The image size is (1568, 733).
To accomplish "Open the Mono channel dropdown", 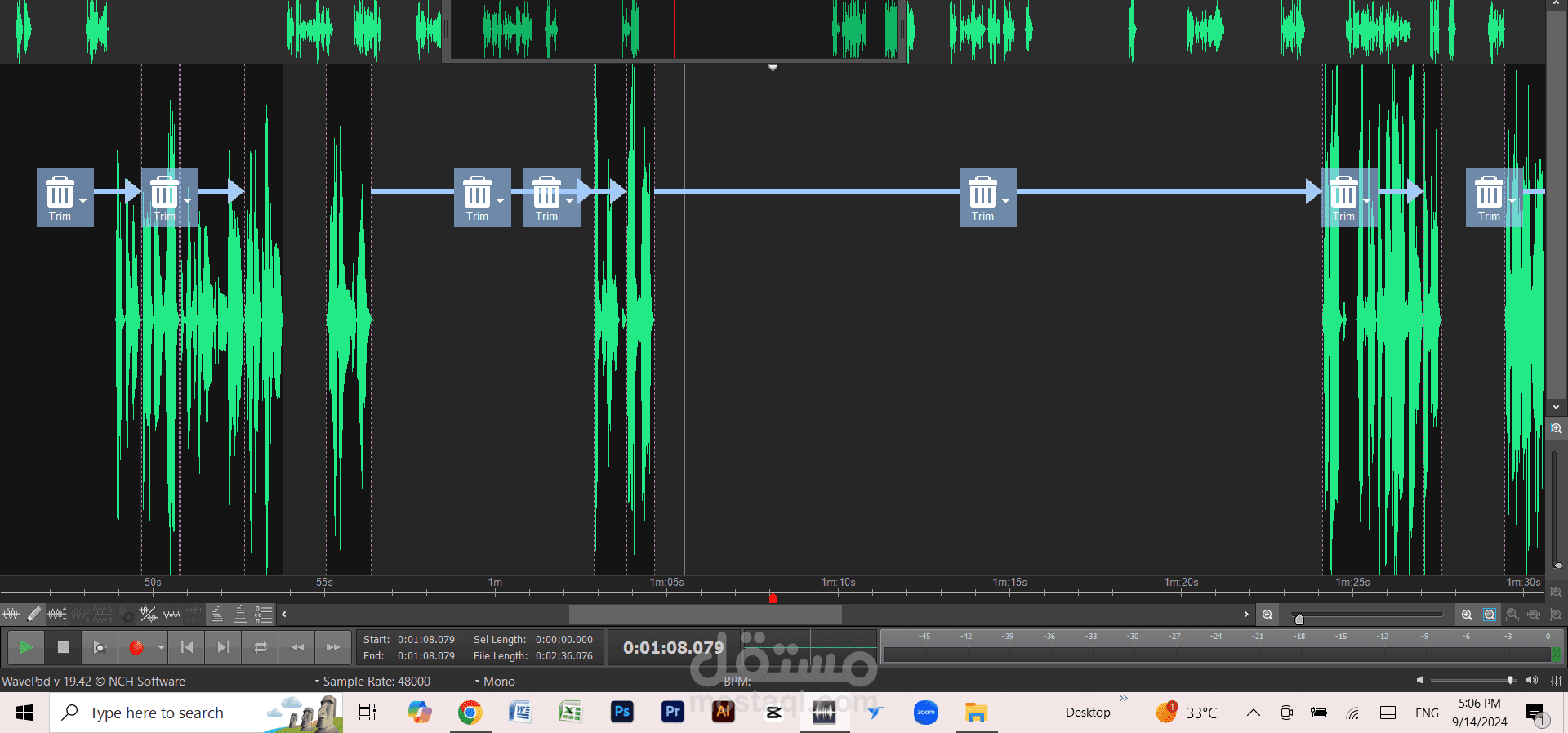I will tap(495, 681).
